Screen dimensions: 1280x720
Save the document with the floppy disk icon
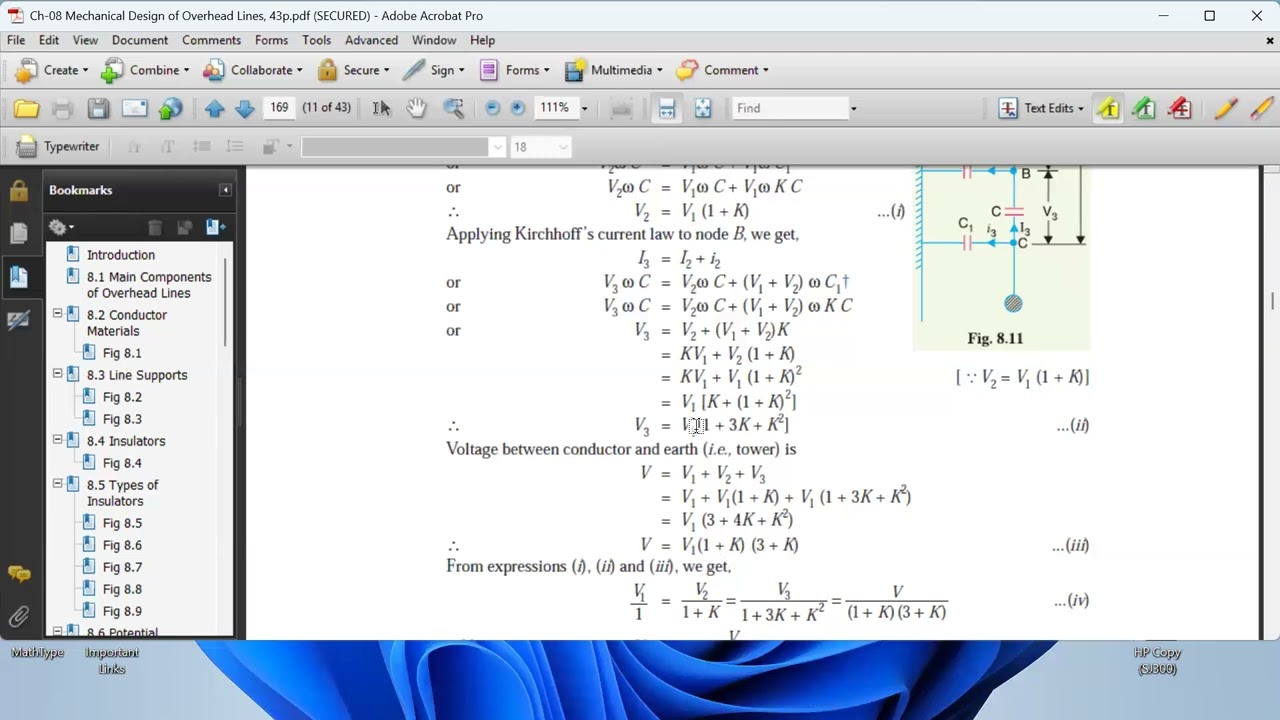98,108
